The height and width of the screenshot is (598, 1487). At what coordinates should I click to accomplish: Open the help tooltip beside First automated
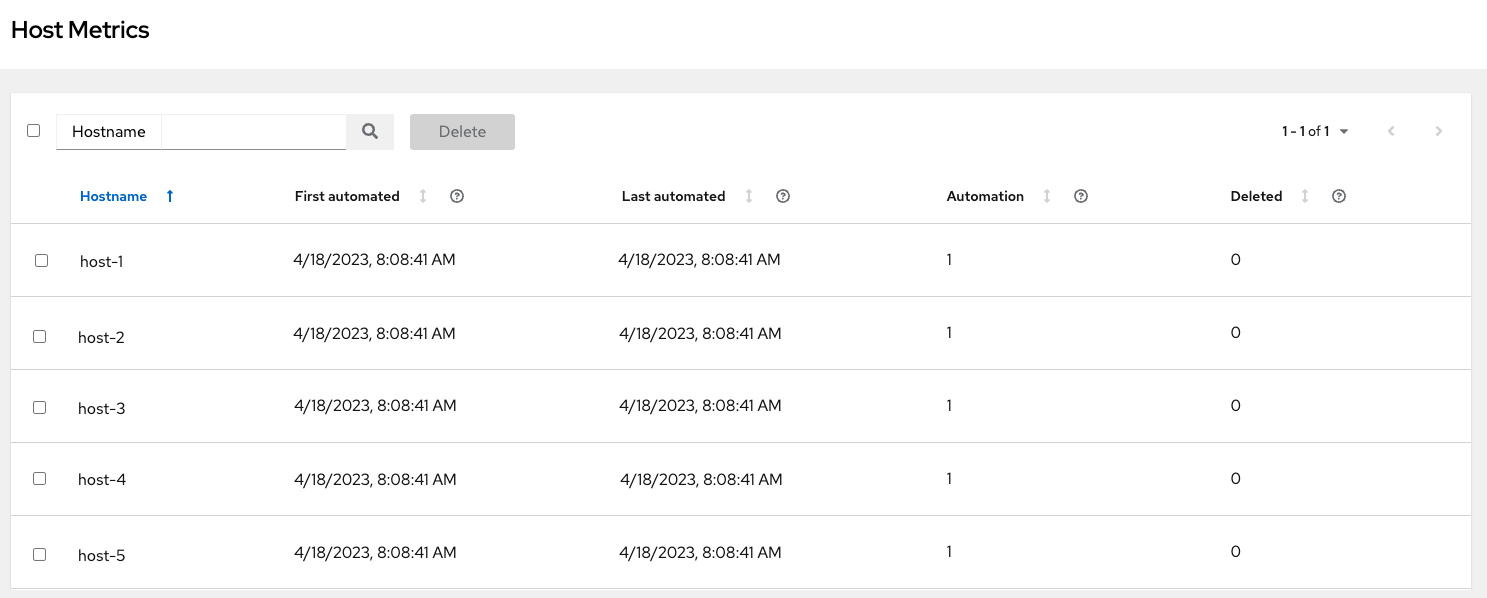[x=457, y=196]
